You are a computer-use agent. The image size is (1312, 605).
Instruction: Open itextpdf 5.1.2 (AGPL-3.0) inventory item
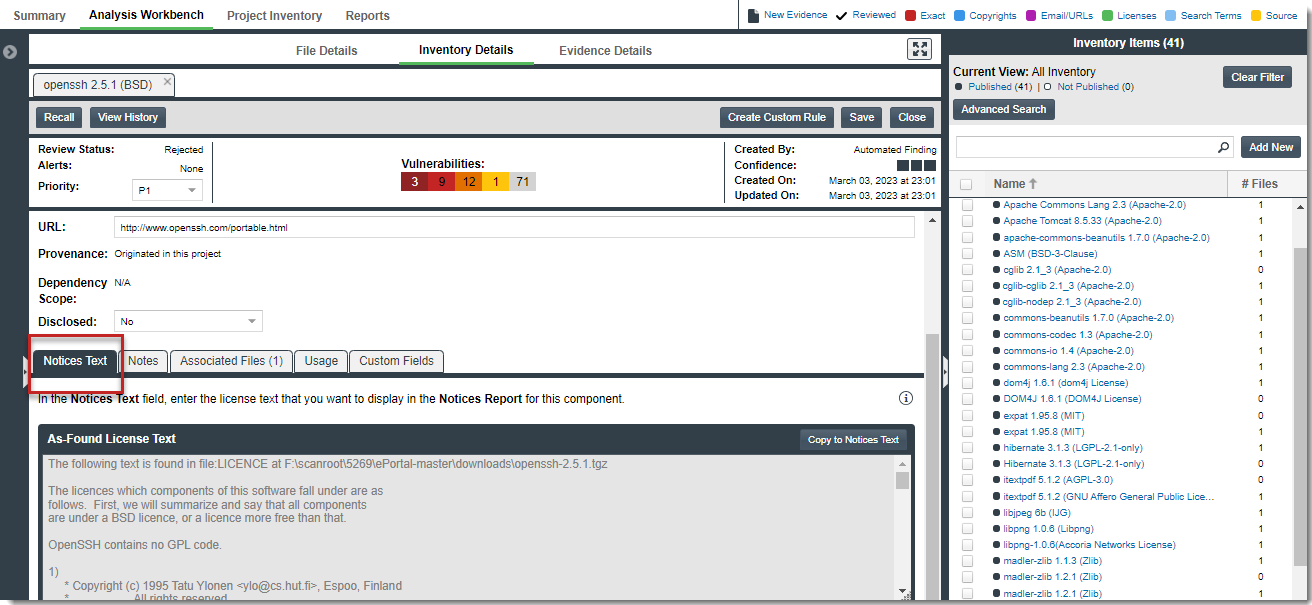click(x=1059, y=480)
